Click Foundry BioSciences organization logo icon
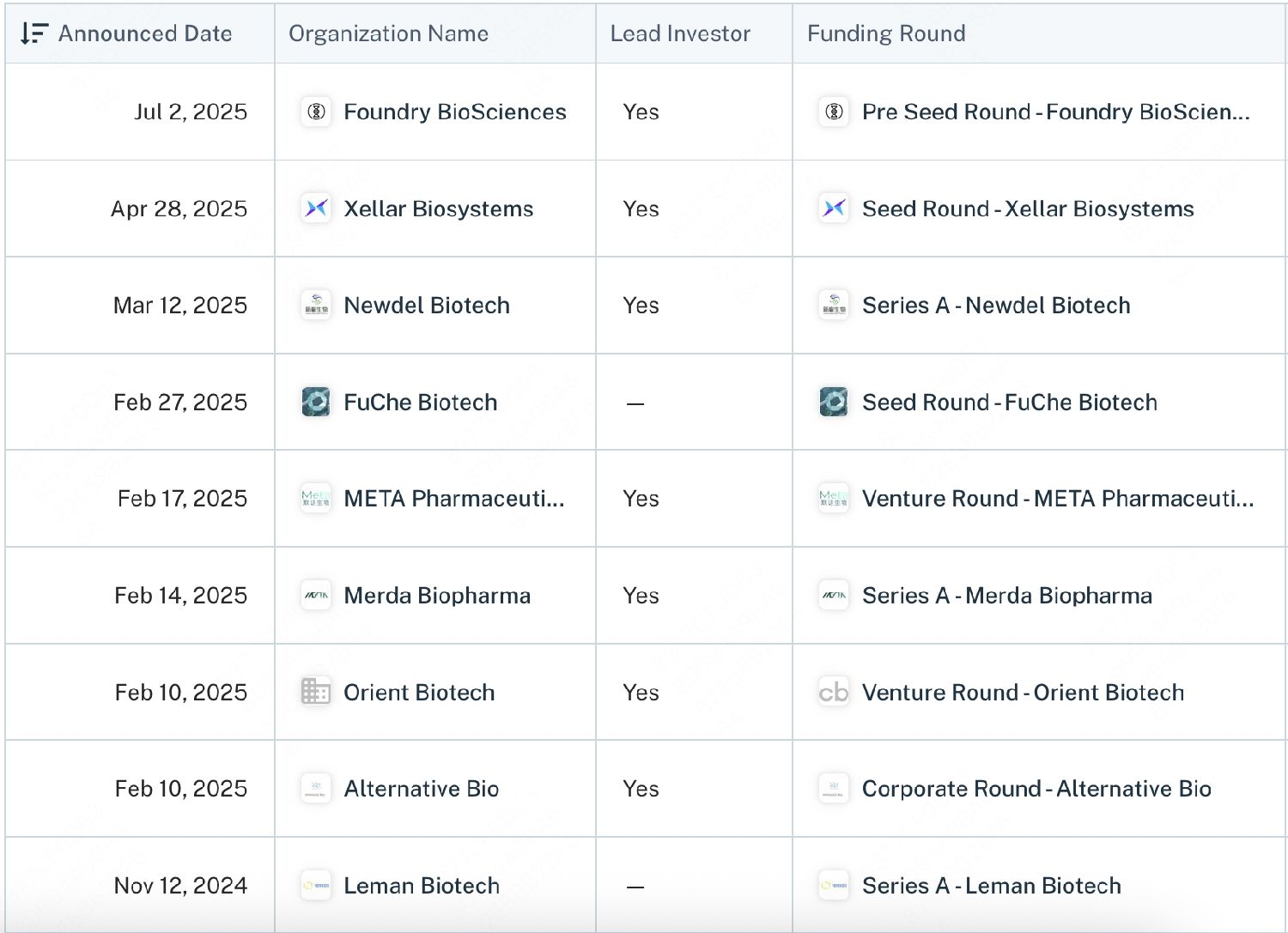The width and height of the screenshot is (1288, 933). click(x=316, y=112)
